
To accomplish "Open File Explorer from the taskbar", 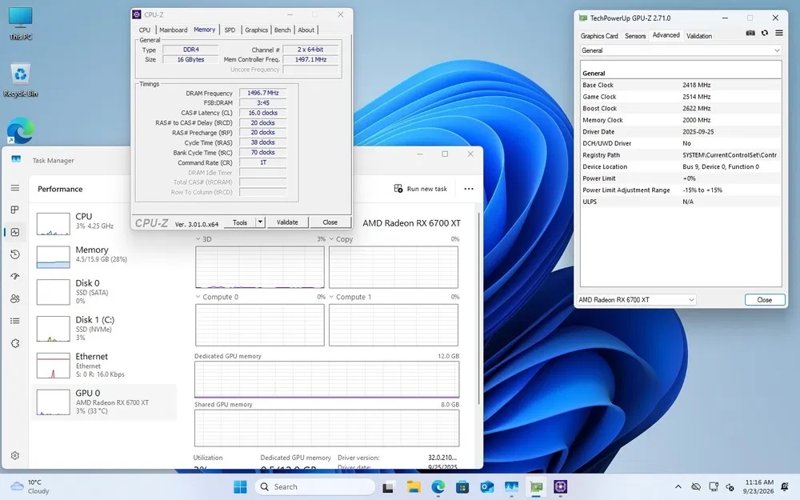I will tap(413, 487).
